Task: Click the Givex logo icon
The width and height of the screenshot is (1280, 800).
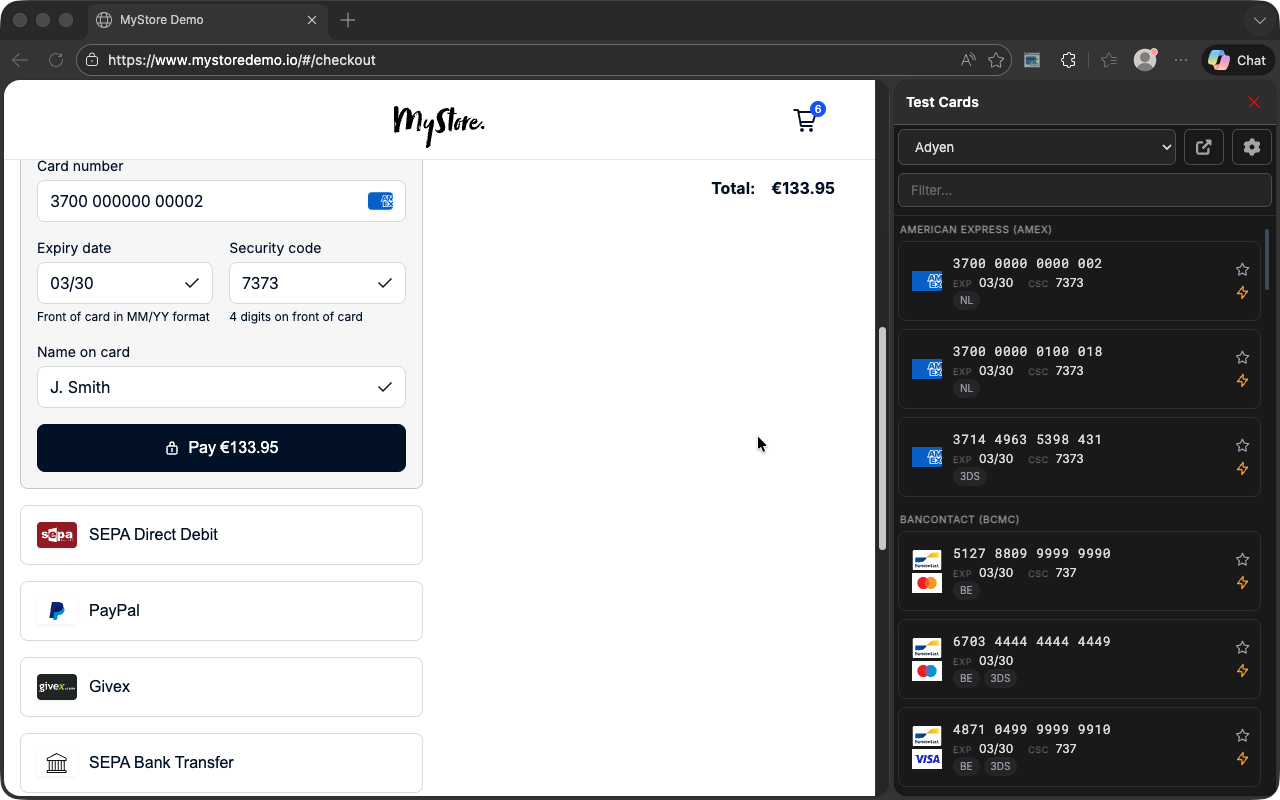Action: [57, 687]
